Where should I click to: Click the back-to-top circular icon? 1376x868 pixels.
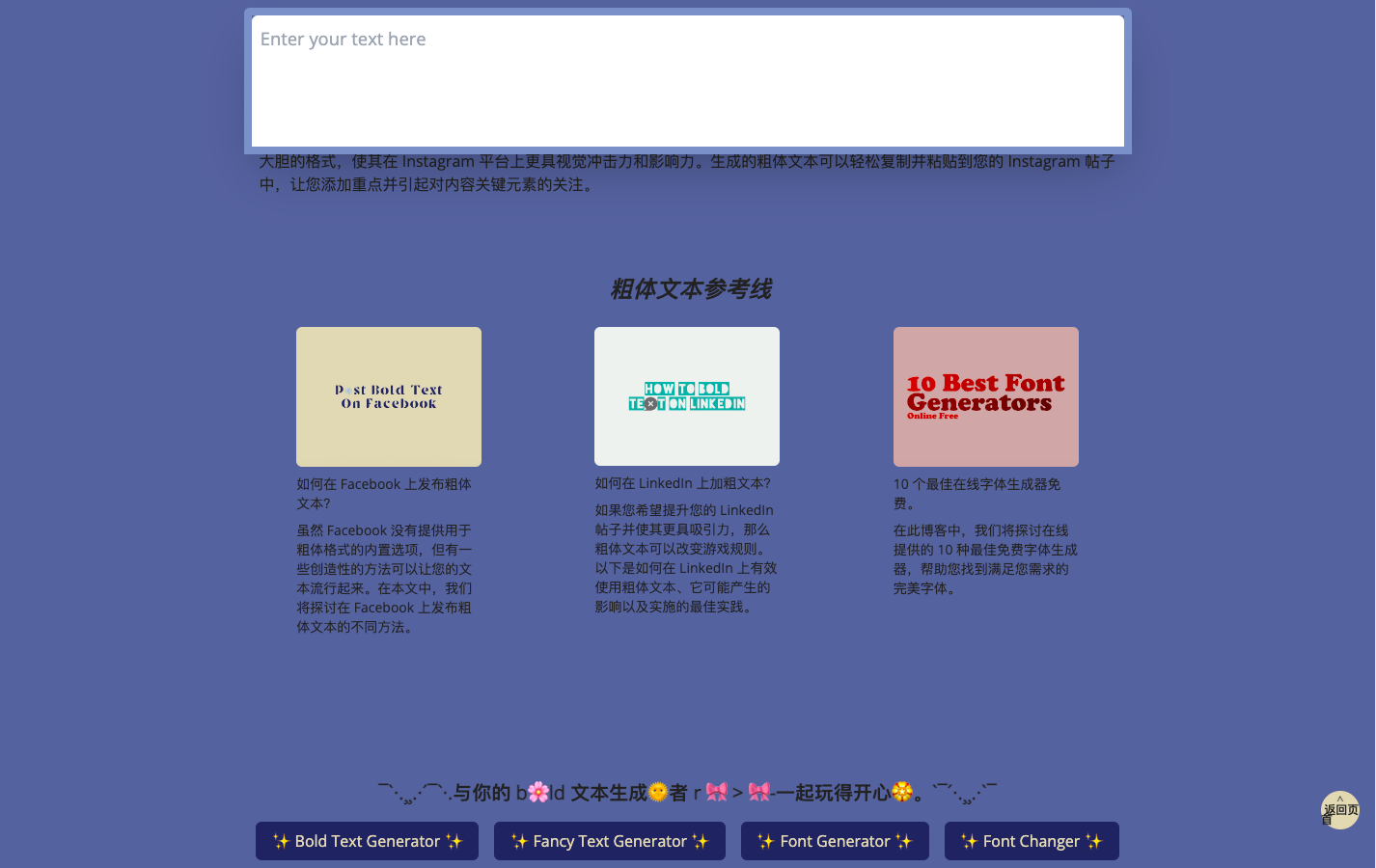(x=1340, y=810)
